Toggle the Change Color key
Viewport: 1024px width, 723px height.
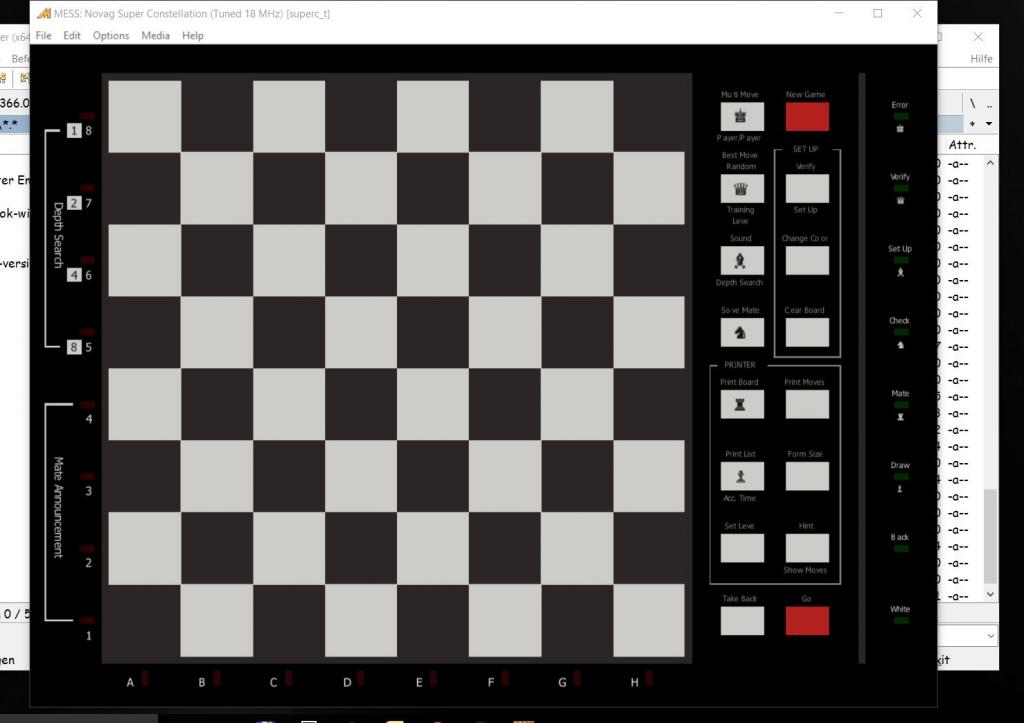coord(806,261)
